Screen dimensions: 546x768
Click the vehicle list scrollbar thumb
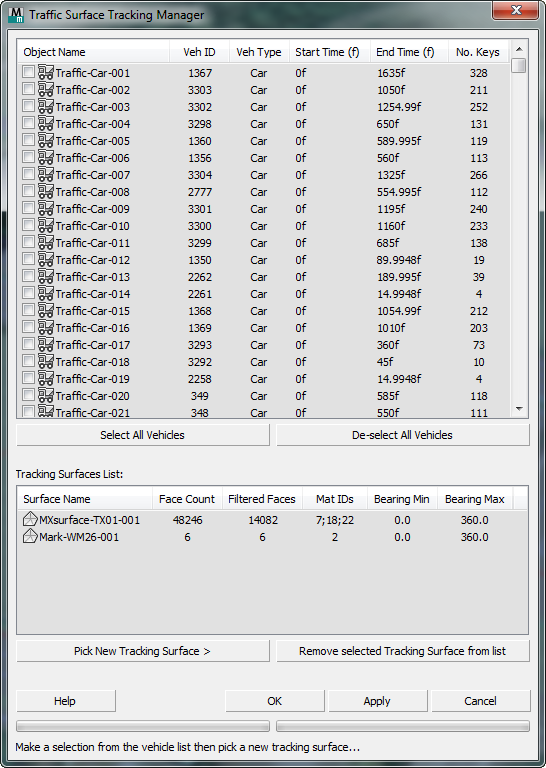coord(519,65)
